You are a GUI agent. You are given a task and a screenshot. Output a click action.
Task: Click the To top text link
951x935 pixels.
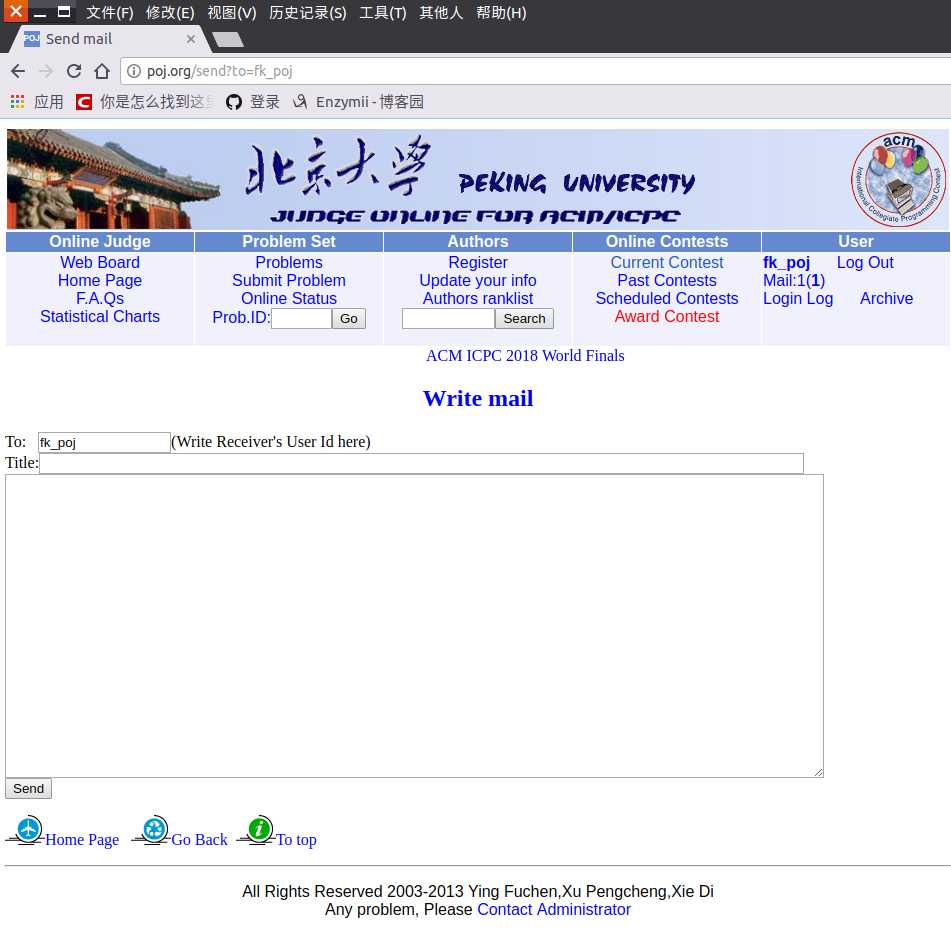coord(296,839)
